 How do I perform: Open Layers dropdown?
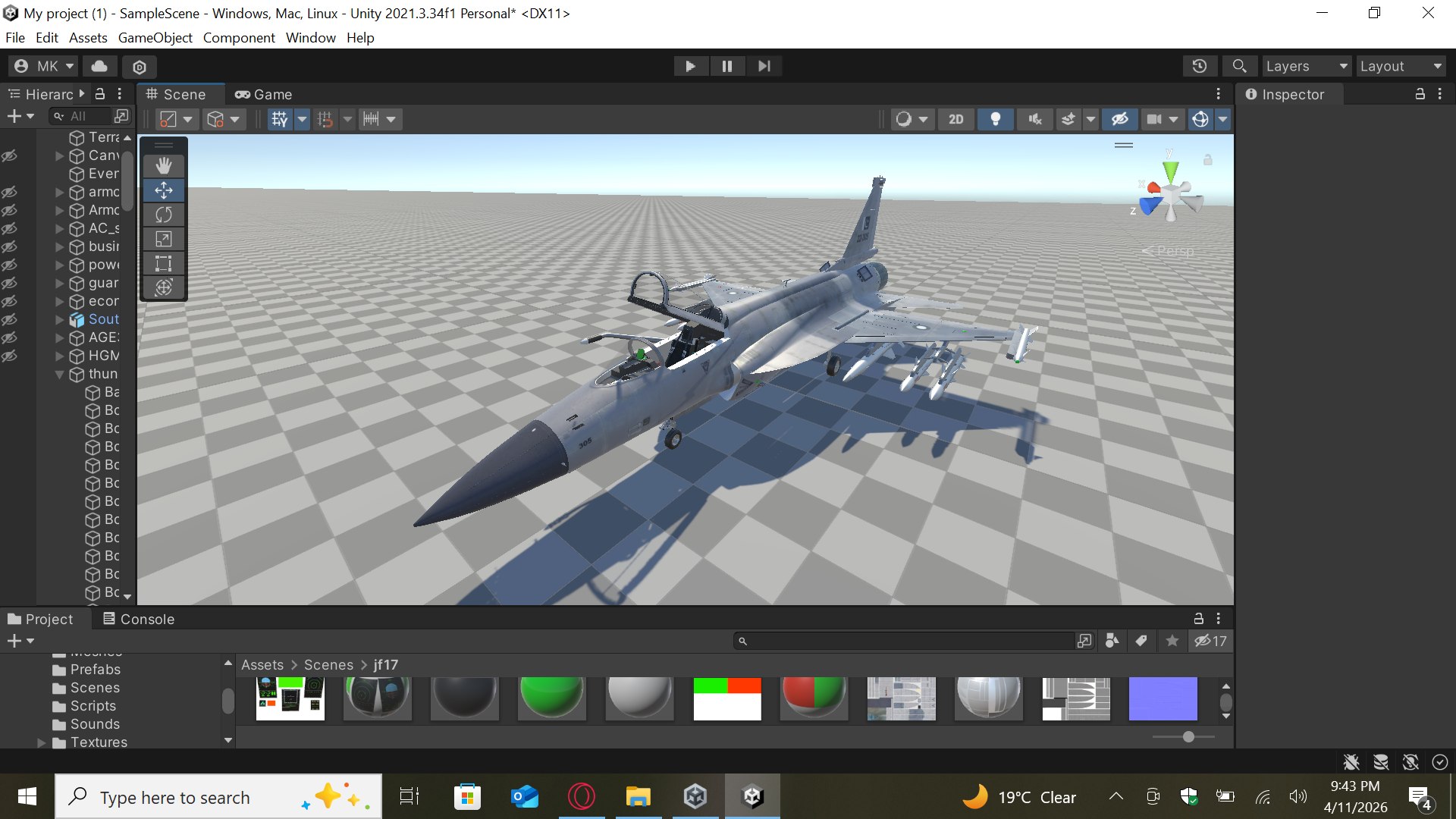click(x=1306, y=66)
